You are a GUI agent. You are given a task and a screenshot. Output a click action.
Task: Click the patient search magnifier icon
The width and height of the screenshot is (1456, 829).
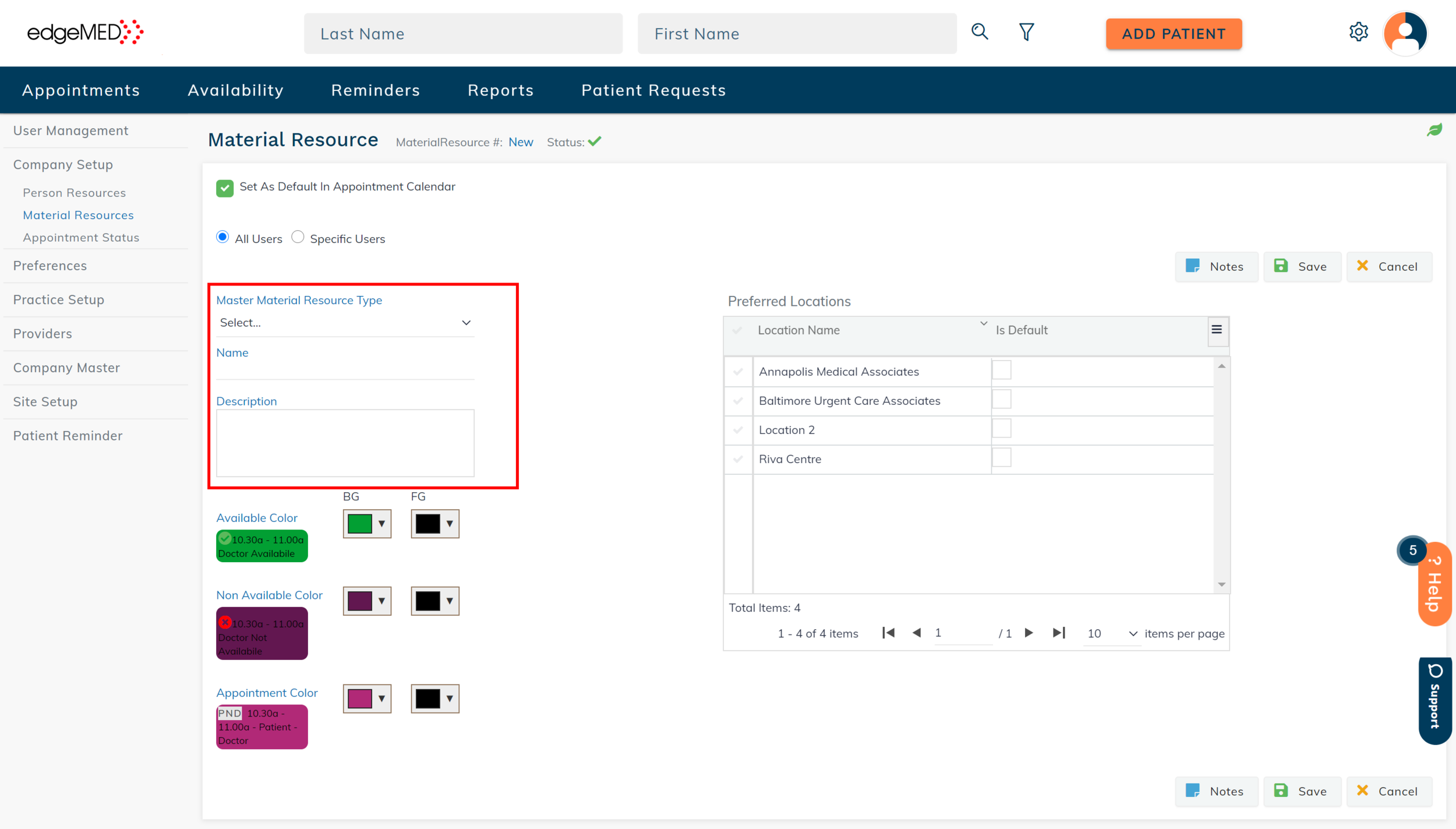(x=980, y=31)
